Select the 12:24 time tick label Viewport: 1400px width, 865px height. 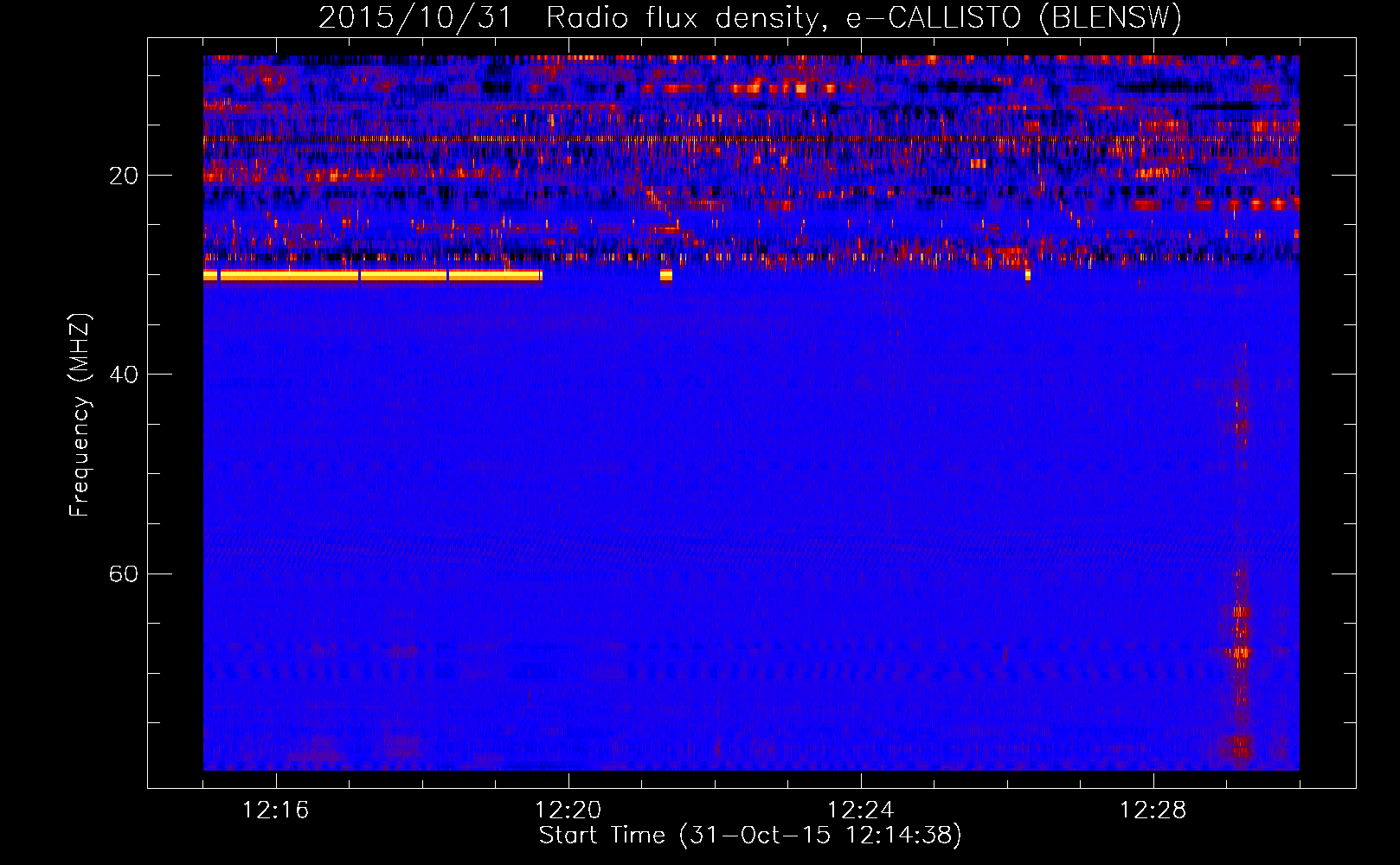pyautogui.click(x=860, y=811)
